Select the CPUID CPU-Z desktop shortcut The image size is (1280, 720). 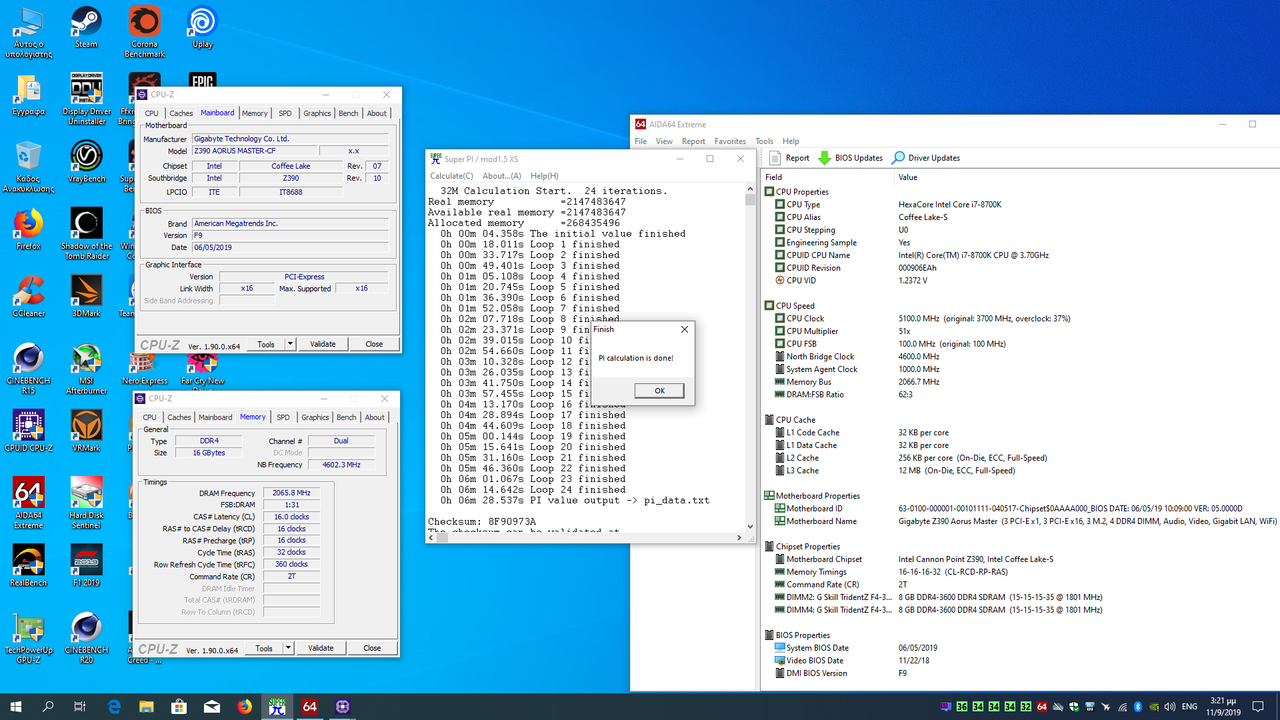pos(28,431)
